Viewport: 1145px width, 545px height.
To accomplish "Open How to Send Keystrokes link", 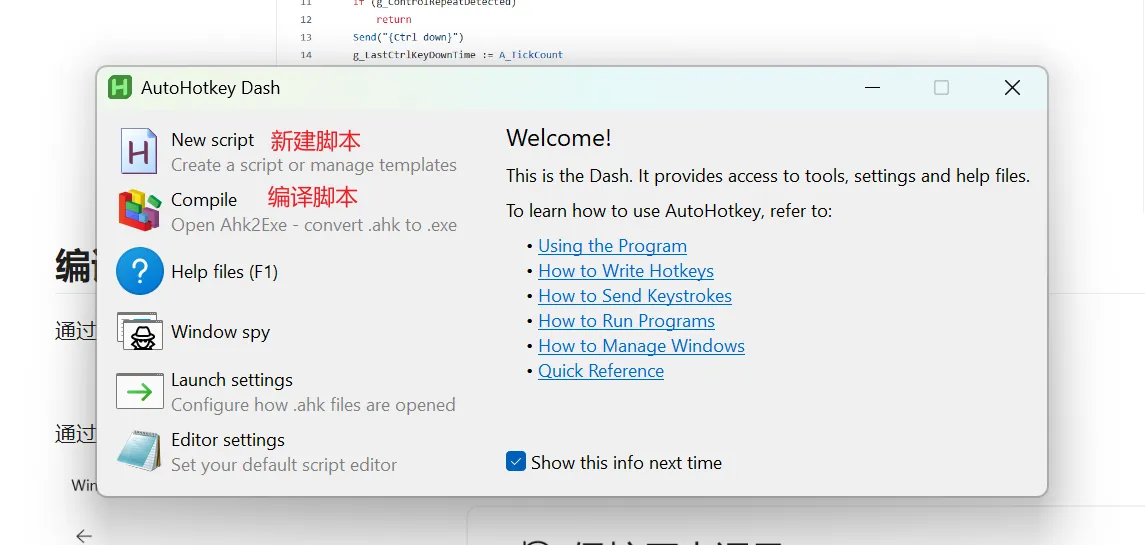I will click(635, 296).
